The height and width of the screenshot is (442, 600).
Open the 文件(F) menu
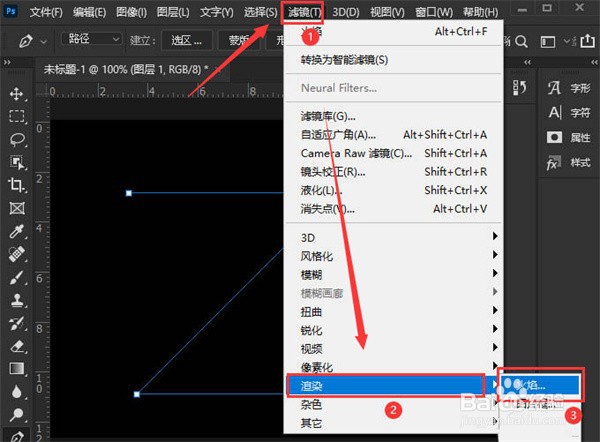pos(46,12)
